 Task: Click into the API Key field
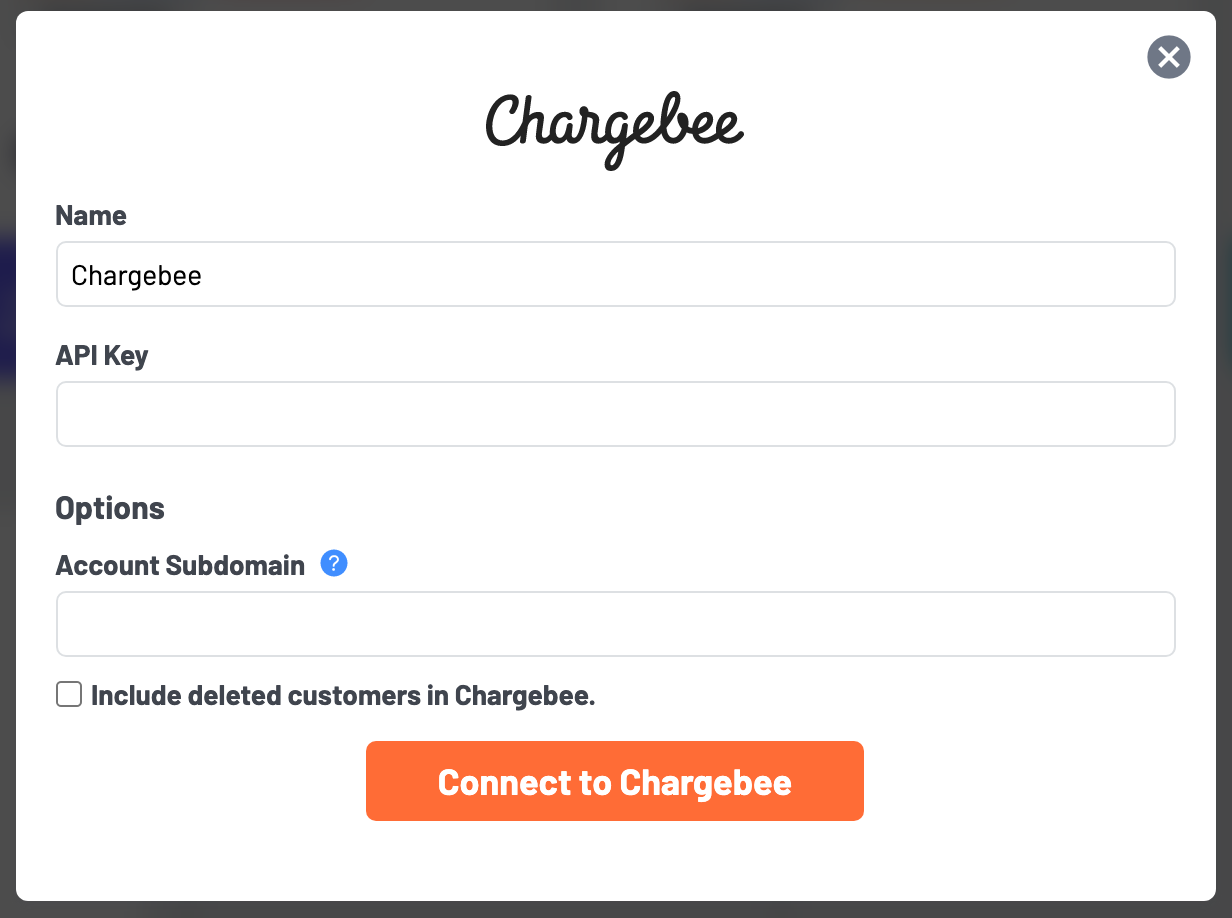(616, 414)
